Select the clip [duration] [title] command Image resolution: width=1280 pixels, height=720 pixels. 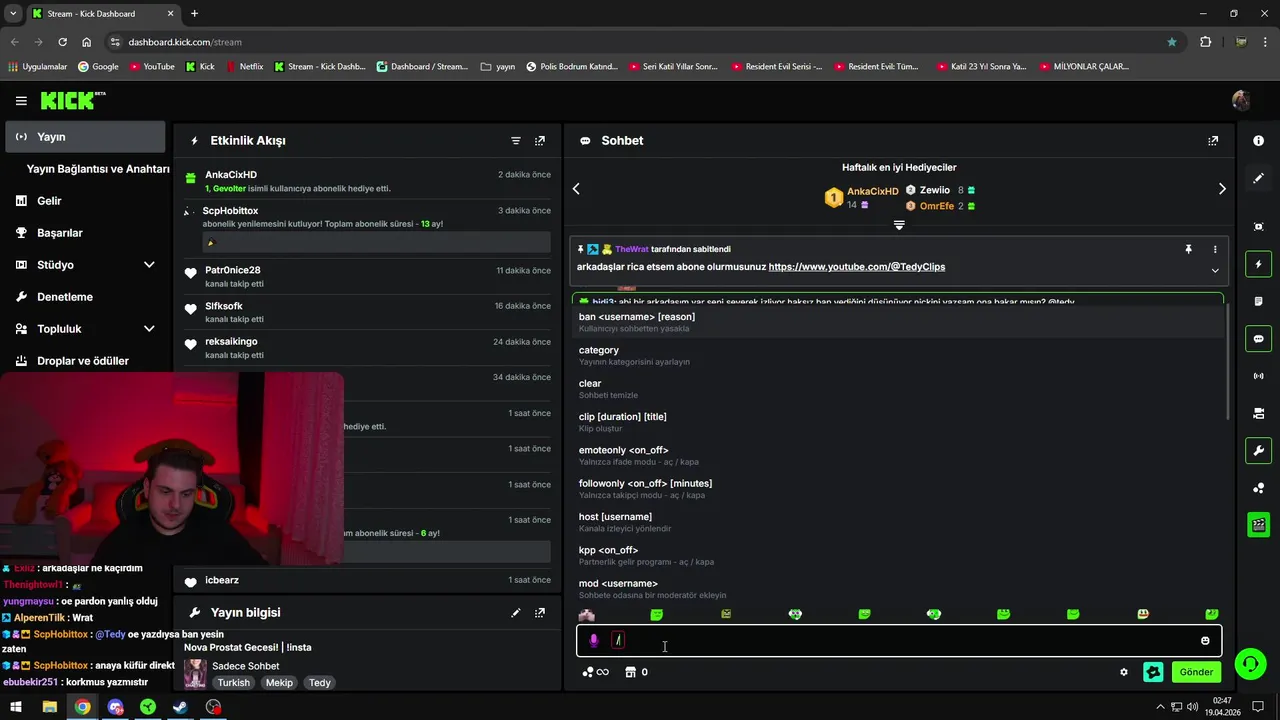898,422
